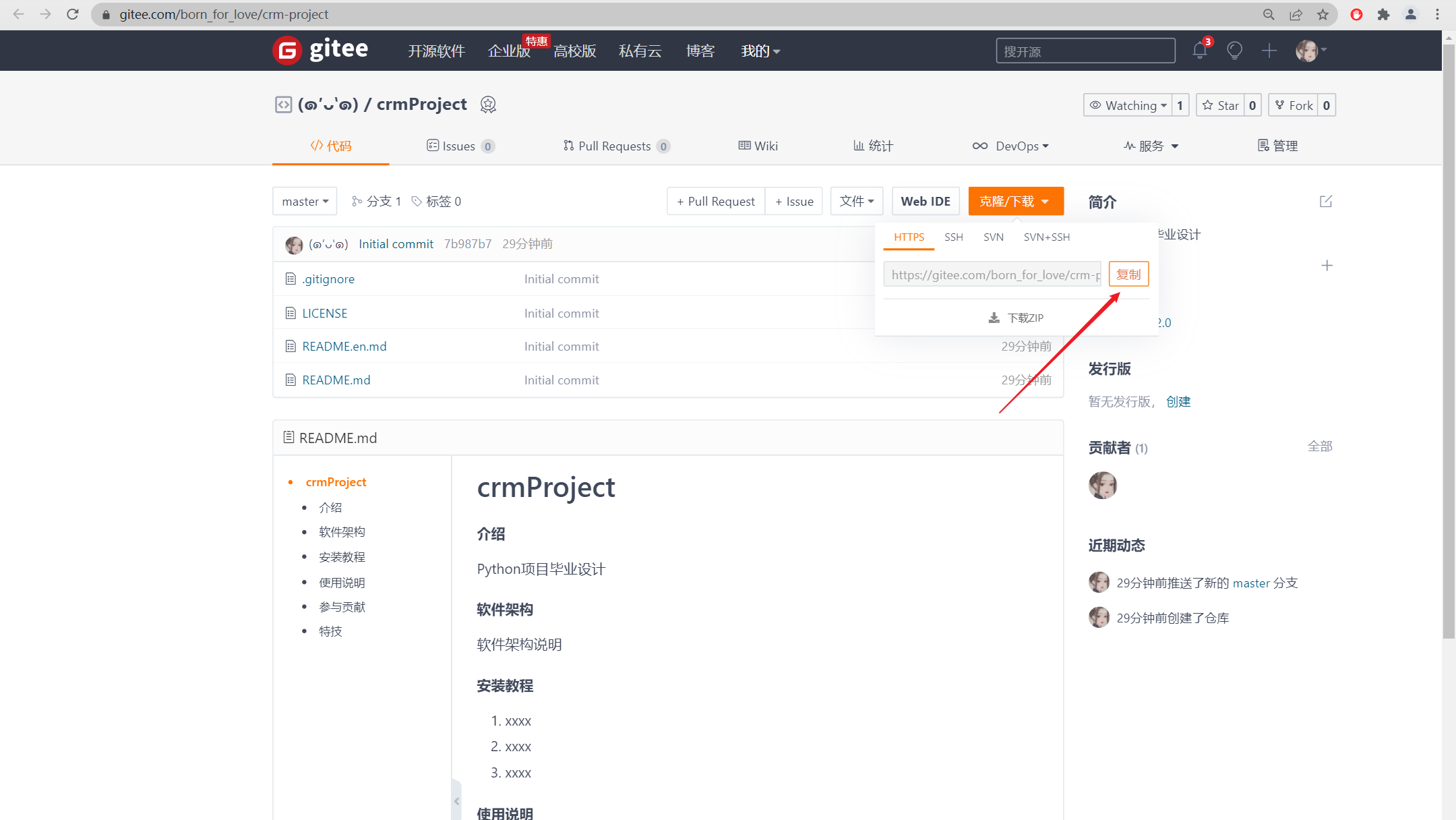Click the 复制 copy button
This screenshot has height=820, width=1456.
[x=1128, y=274]
